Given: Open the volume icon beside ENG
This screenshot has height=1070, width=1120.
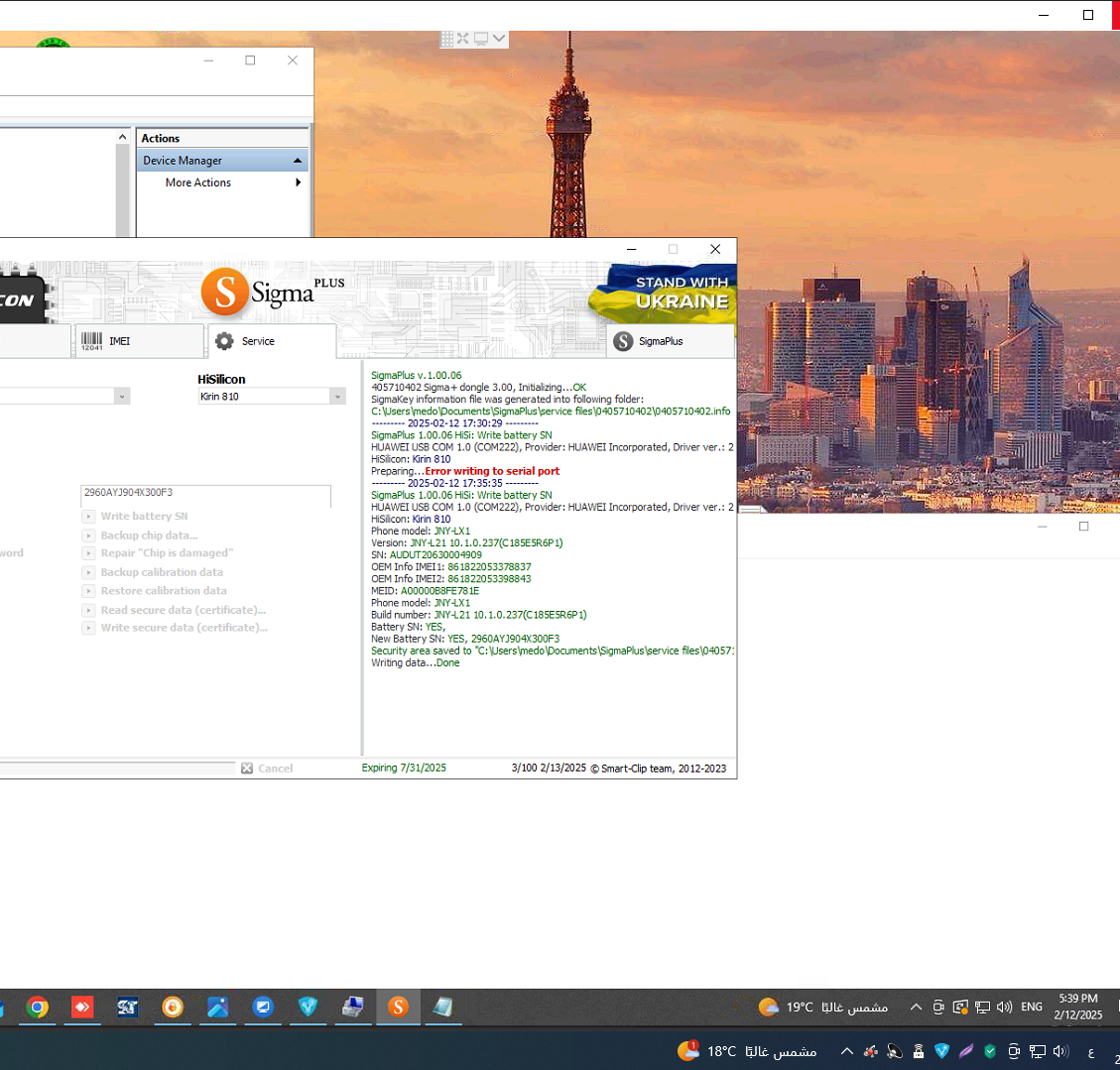Looking at the screenshot, I should pyautogui.click(x=1004, y=1008).
